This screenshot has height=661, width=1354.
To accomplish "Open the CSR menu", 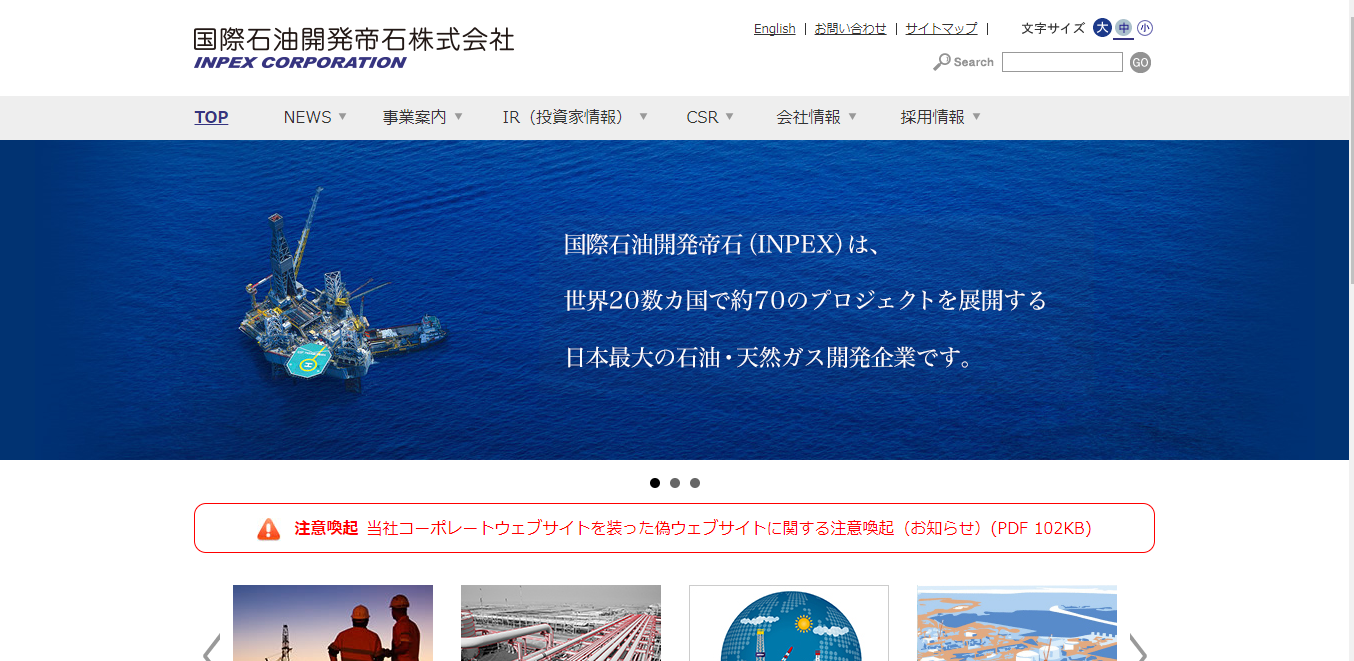I will (702, 117).
